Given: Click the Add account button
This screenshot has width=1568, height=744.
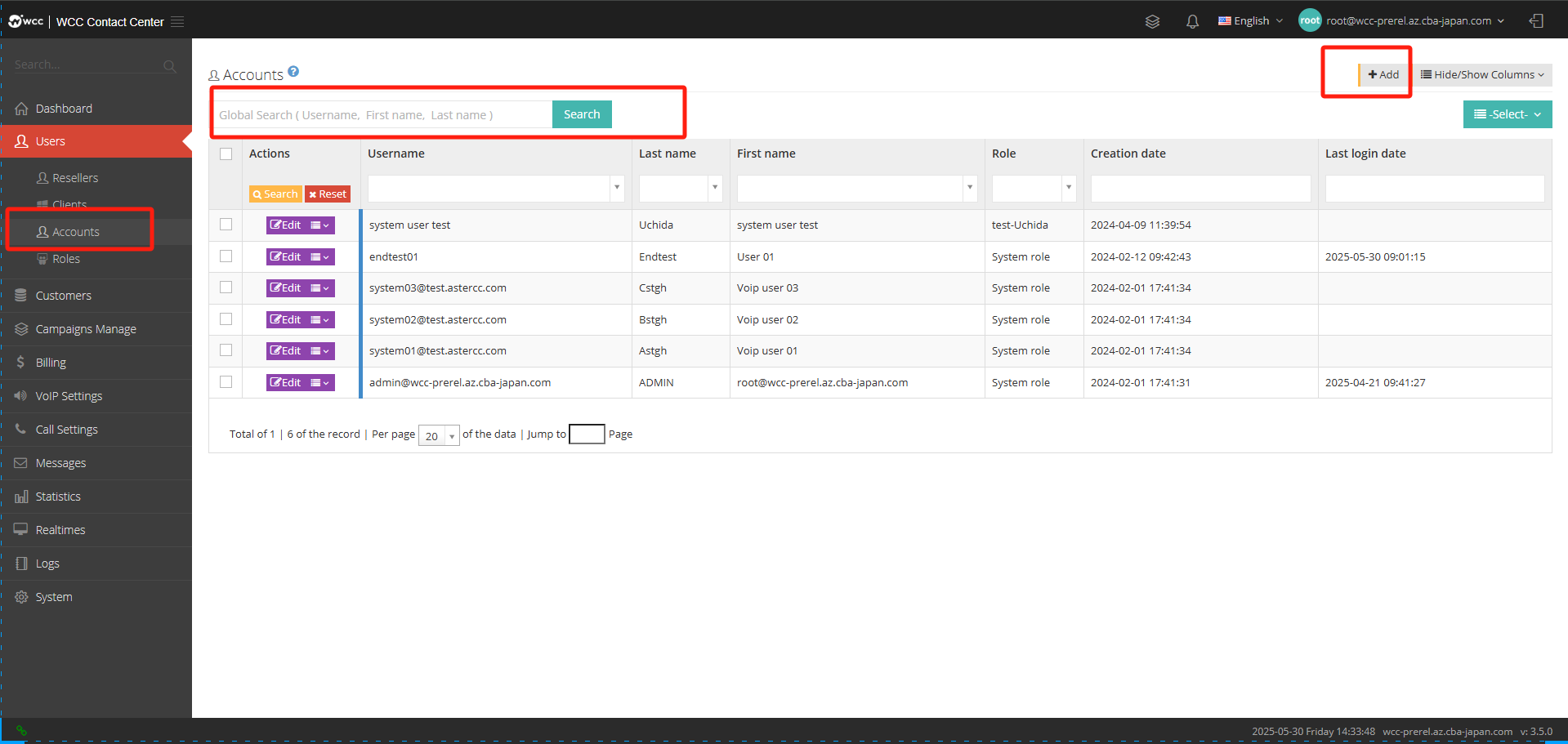Looking at the screenshot, I should (1383, 74).
